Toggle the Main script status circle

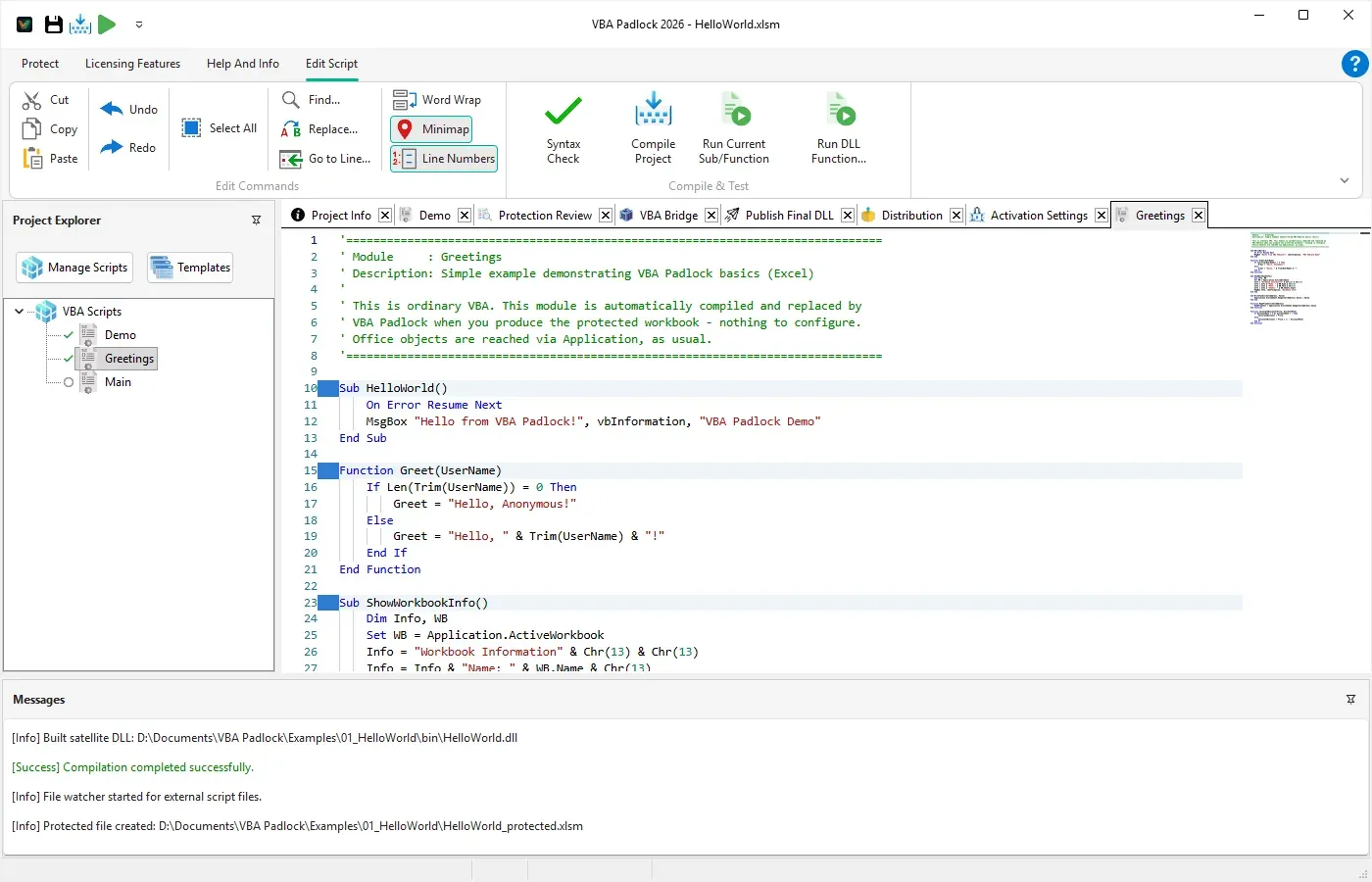(x=69, y=383)
